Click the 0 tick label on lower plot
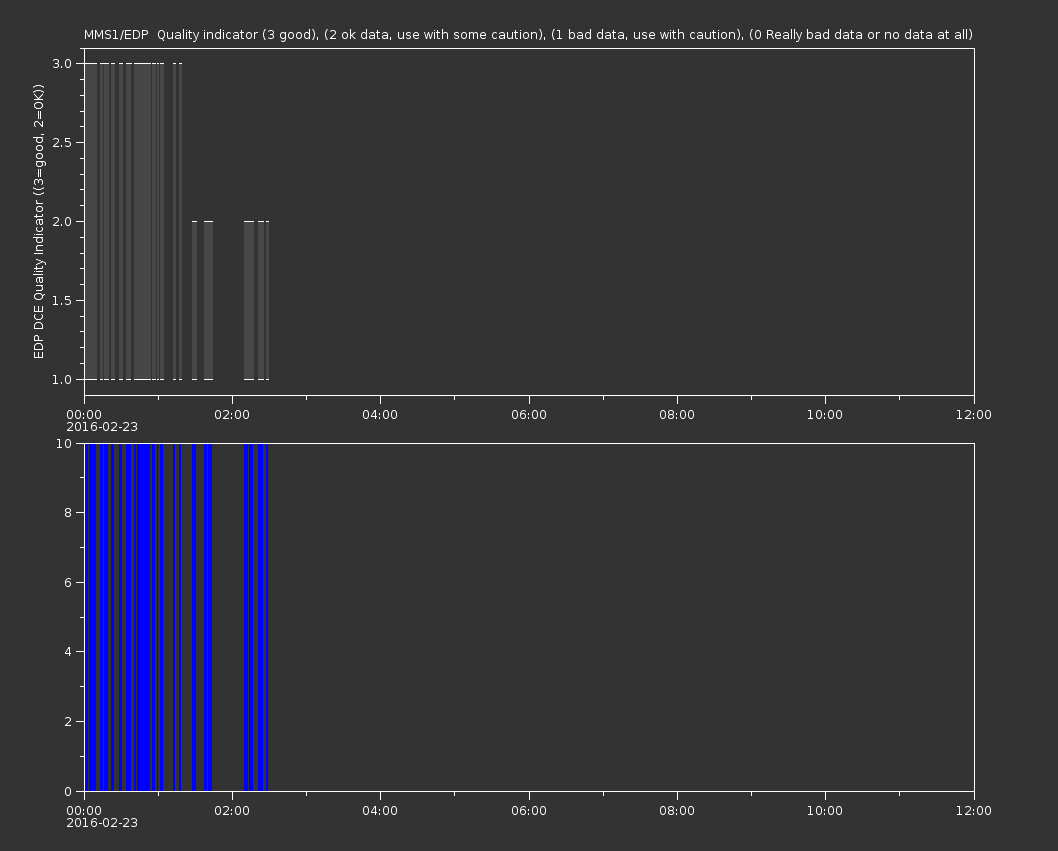 [x=68, y=791]
